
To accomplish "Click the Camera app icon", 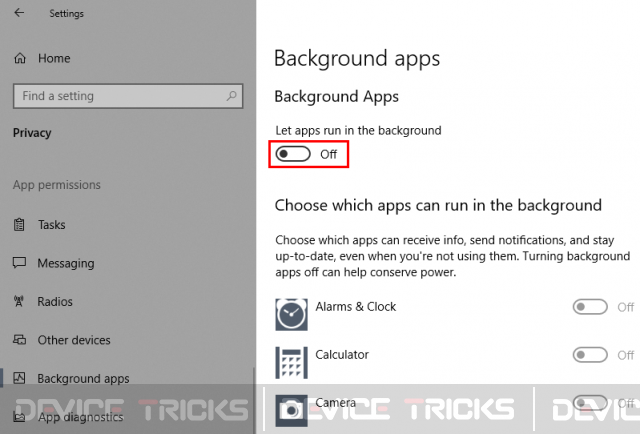I will [291, 410].
